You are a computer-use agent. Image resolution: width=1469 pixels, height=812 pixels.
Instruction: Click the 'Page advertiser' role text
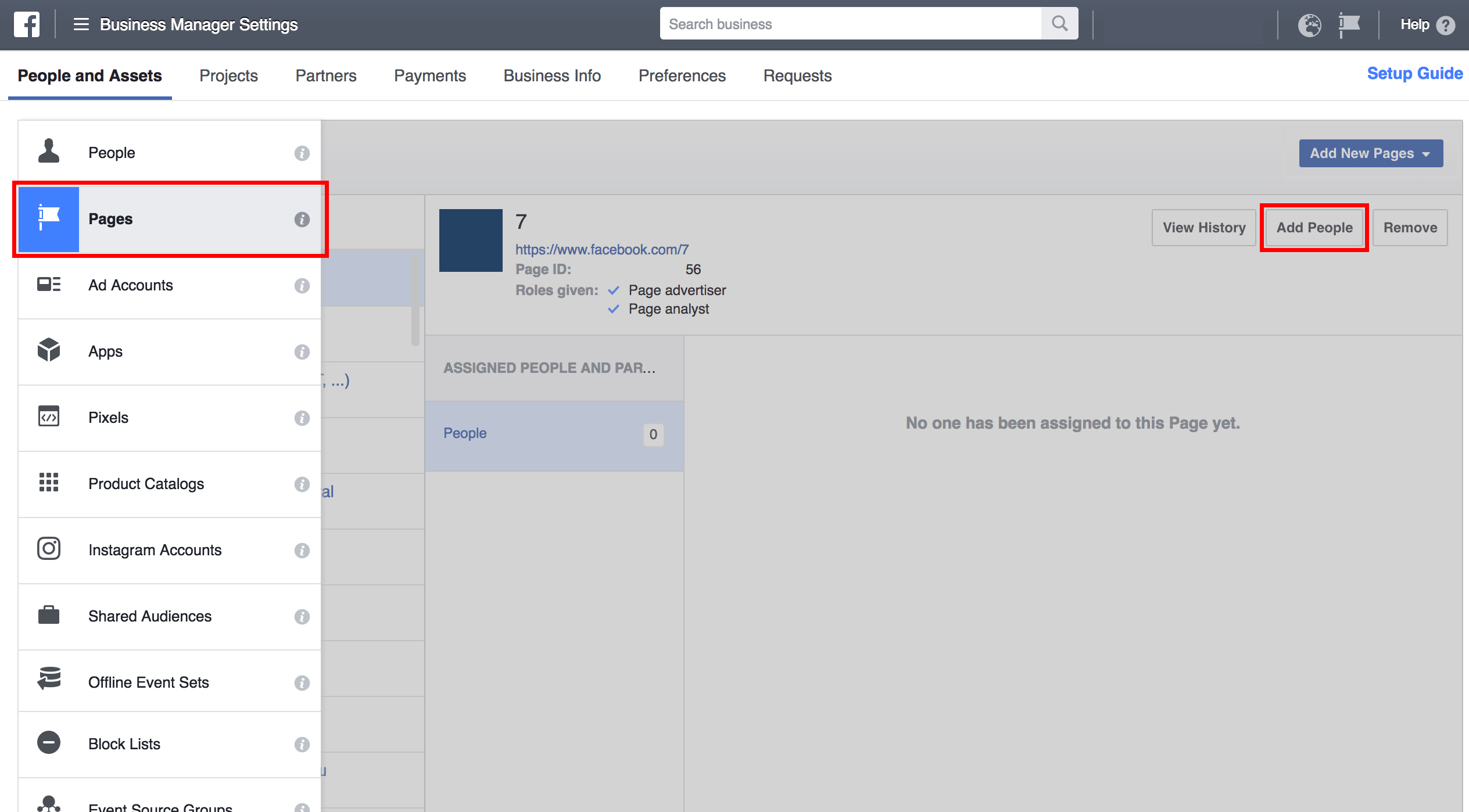(677, 290)
